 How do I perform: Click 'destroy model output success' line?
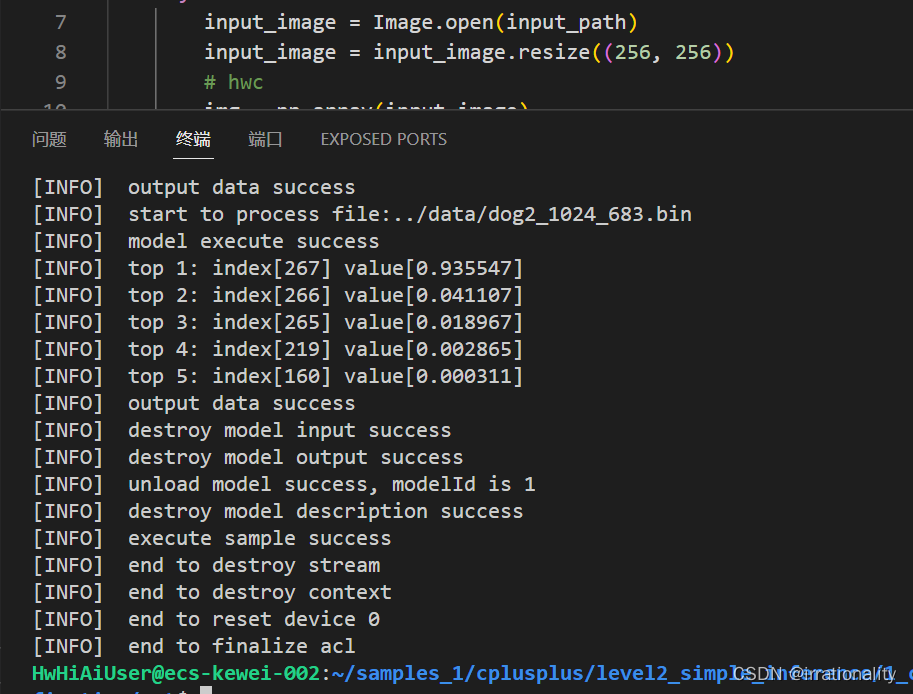point(248,457)
